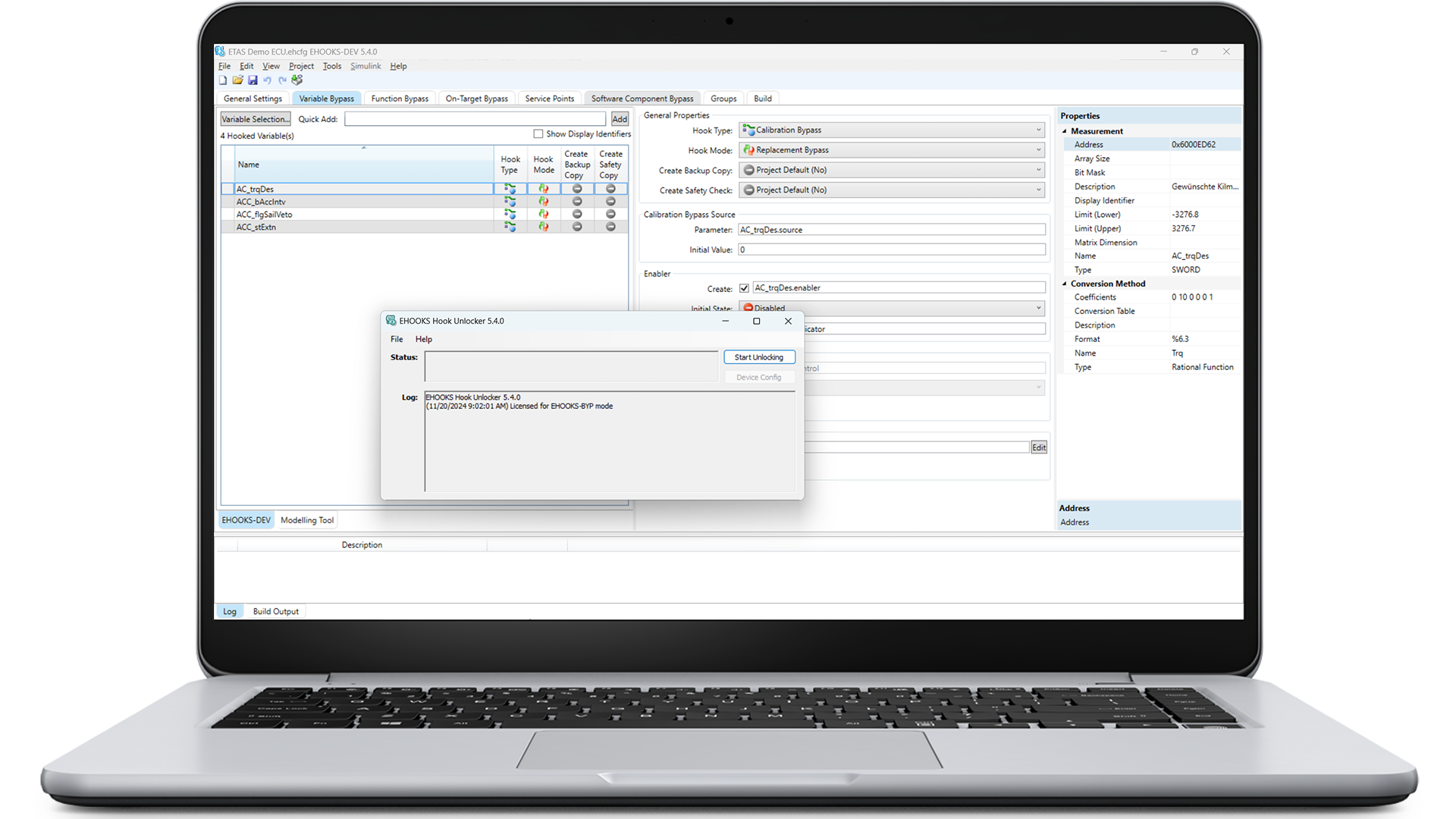1456x819 pixels.
Task: Click the Hook Mode icon for ACC_stExtn
Action: 544,227
